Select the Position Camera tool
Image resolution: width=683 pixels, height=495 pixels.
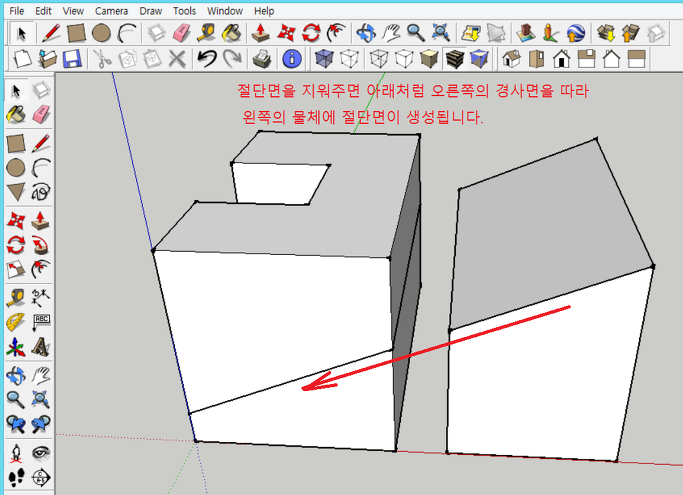pos(16,453)
